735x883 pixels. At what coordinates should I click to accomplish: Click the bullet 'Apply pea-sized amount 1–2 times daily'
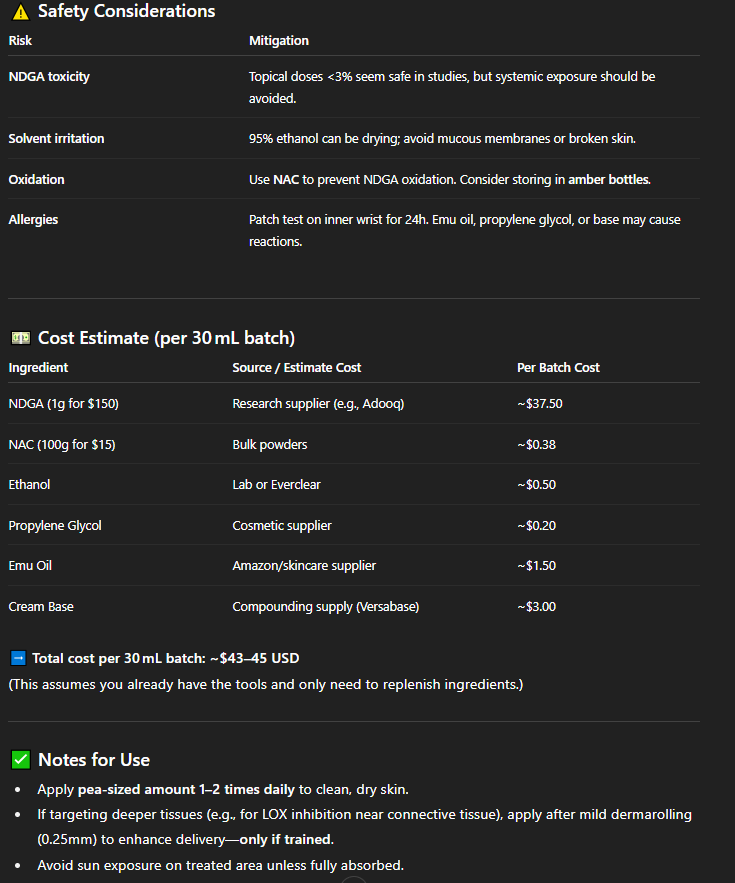point(223,790)
